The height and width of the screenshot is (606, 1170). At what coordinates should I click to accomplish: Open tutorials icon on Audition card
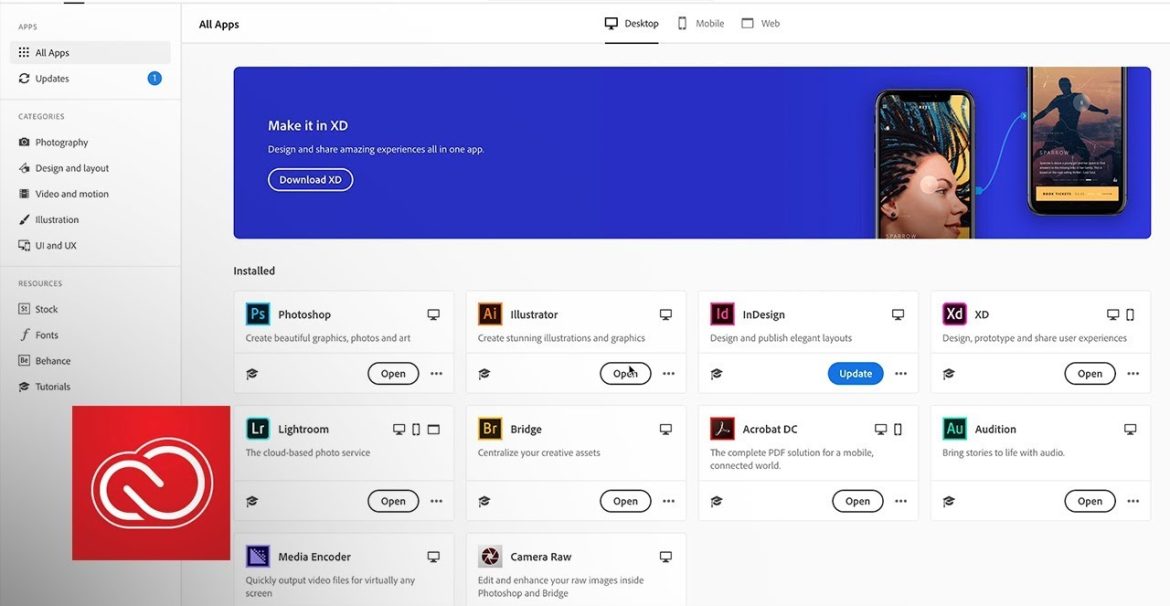tap(948, 502)
